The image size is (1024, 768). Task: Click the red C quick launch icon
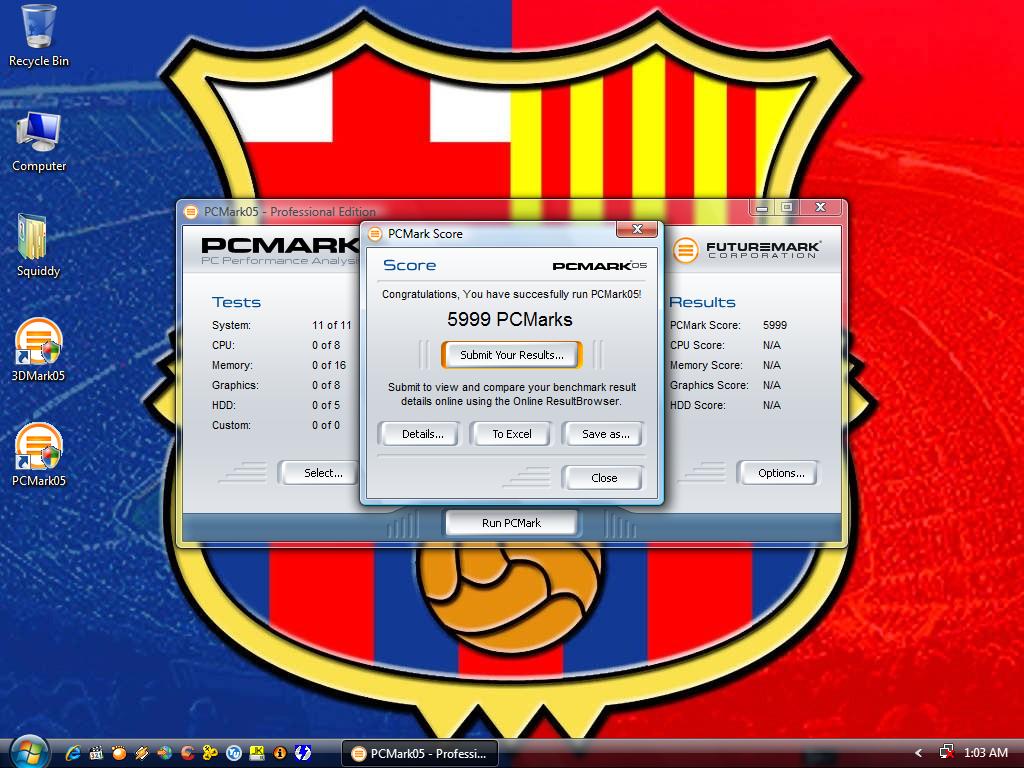[187, 753]
